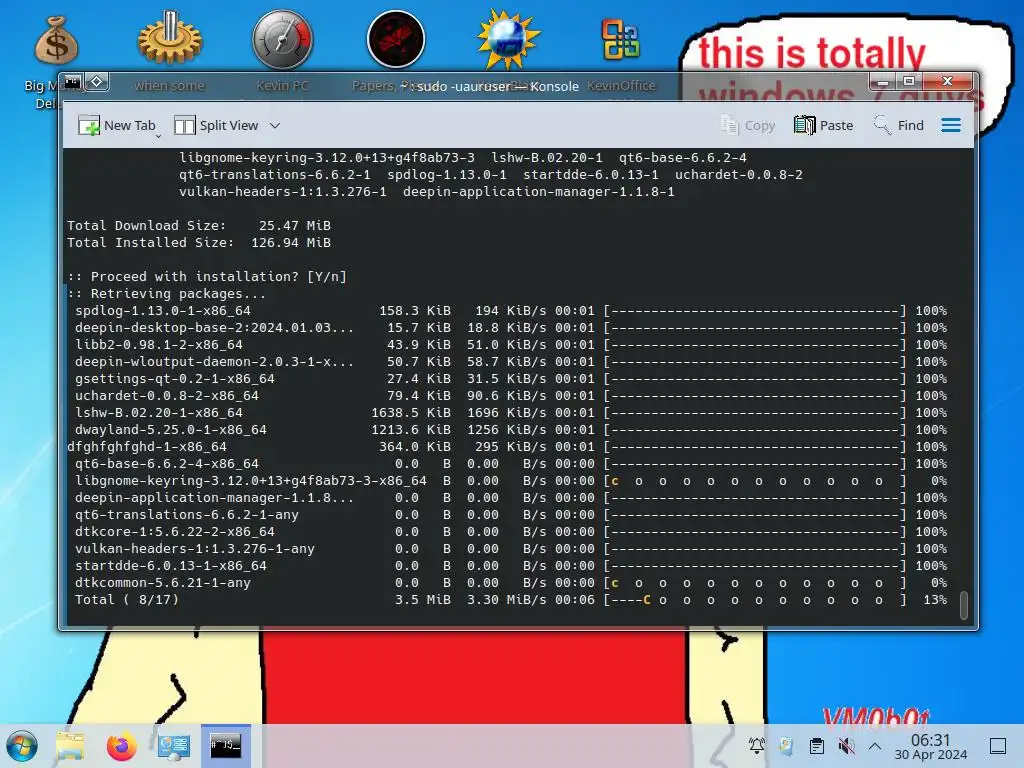1024x768 pixels.
Task: Expand the Split View options chevron
Action: tap(275, 125)
